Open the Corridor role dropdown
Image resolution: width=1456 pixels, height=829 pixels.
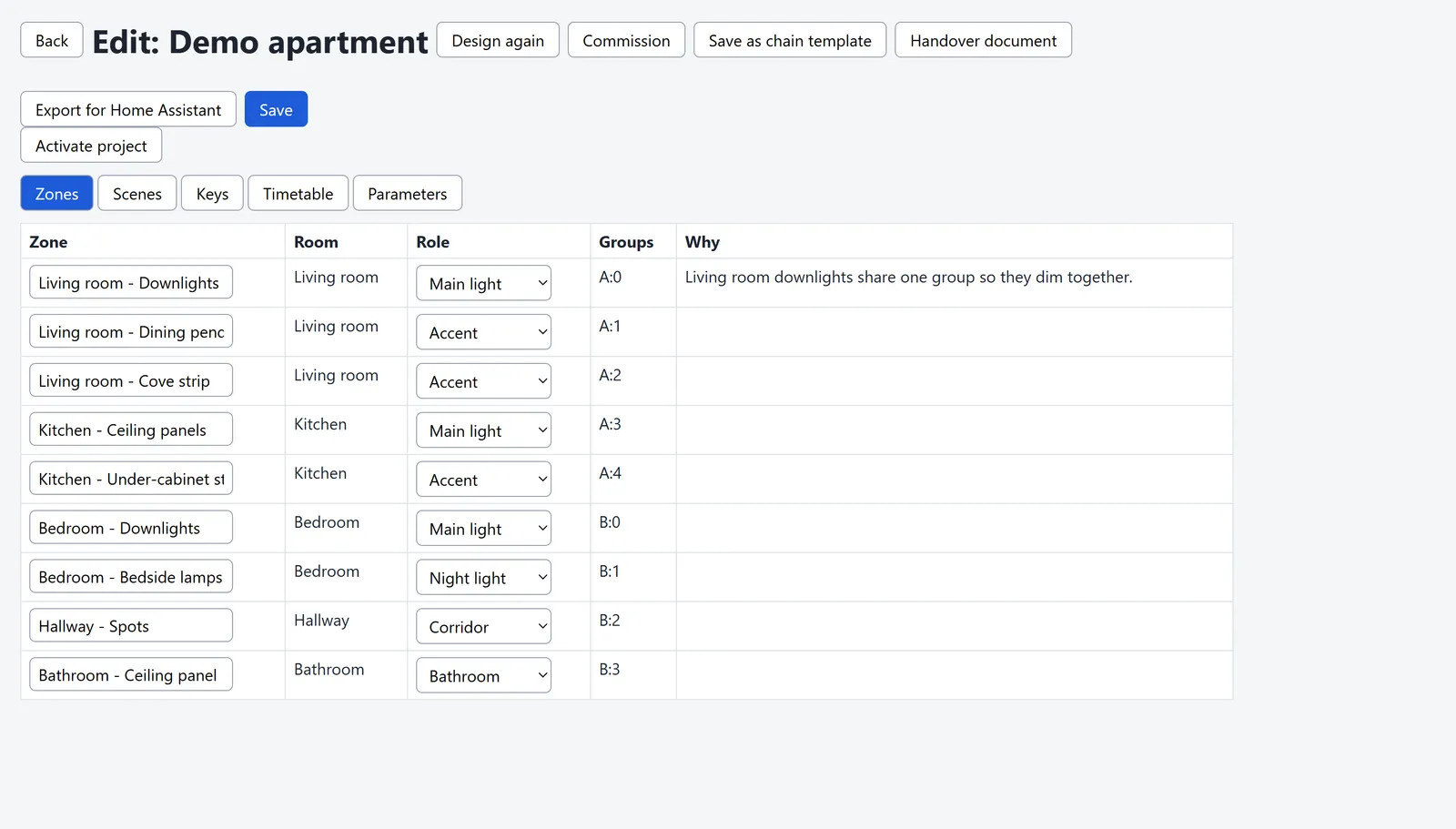coord(483,627)
